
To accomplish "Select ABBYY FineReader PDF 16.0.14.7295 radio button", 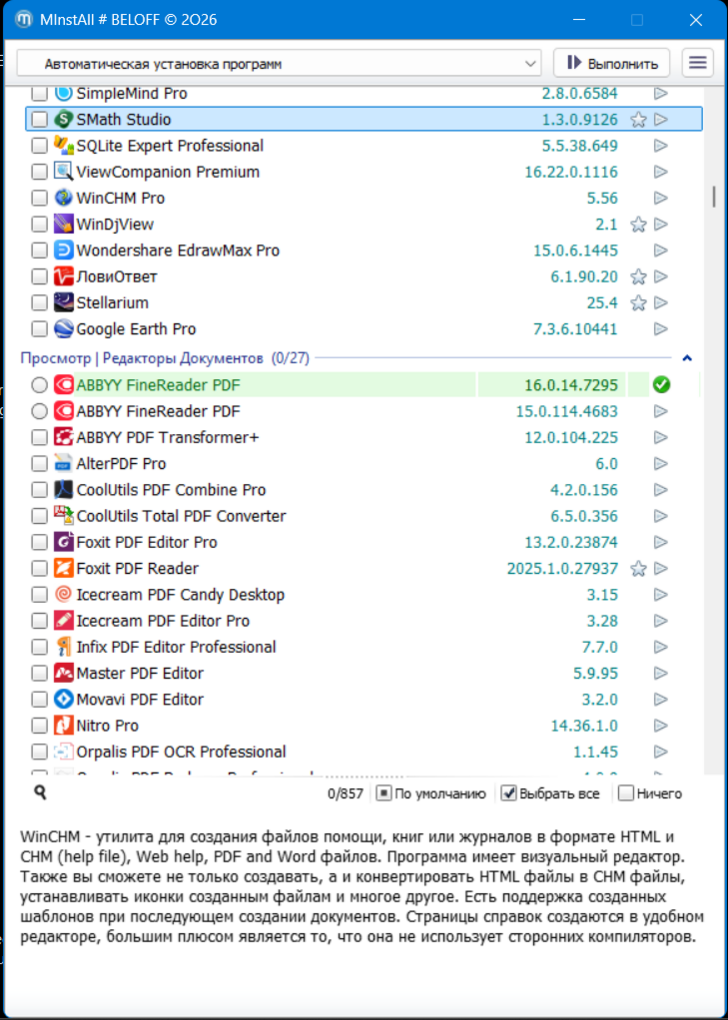I will coord(40,385).
